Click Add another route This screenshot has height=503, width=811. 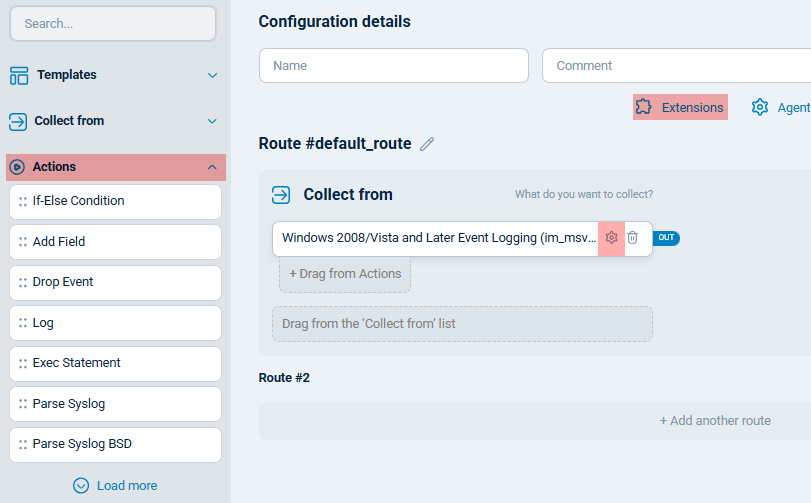[x=715, y=421]
